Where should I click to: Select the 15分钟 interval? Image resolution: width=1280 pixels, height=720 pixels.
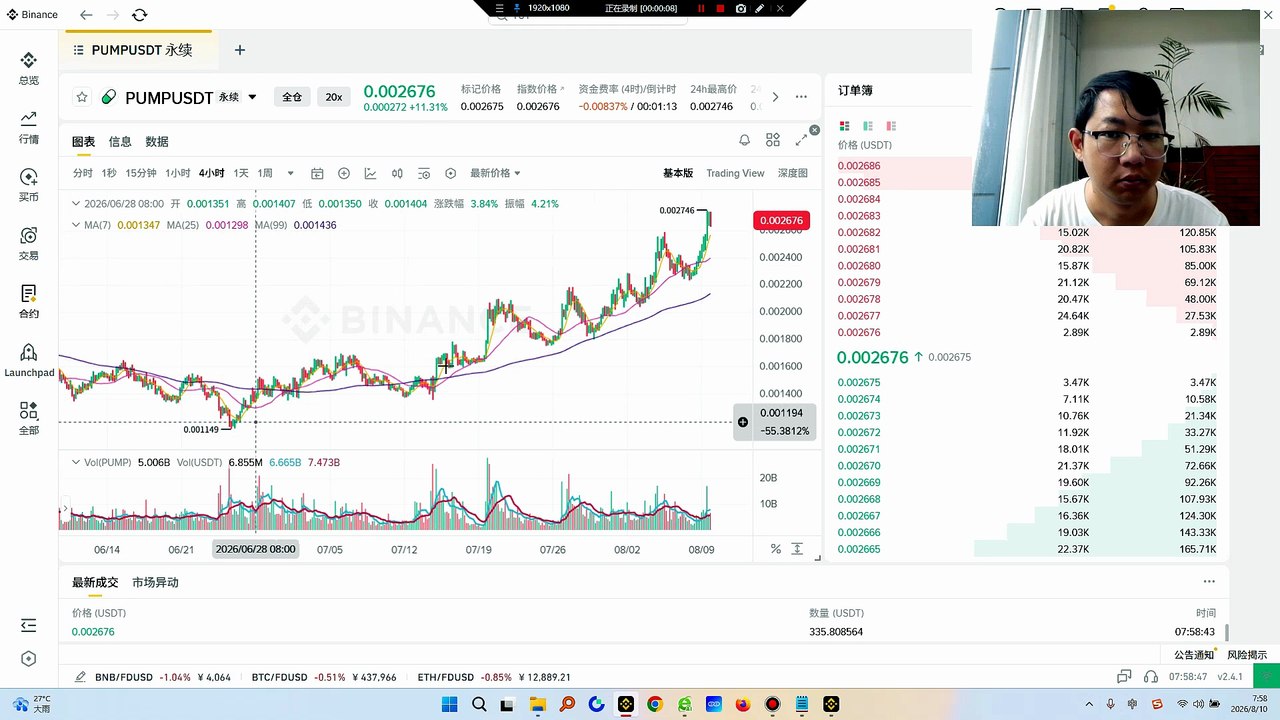[x=141, y=173]
